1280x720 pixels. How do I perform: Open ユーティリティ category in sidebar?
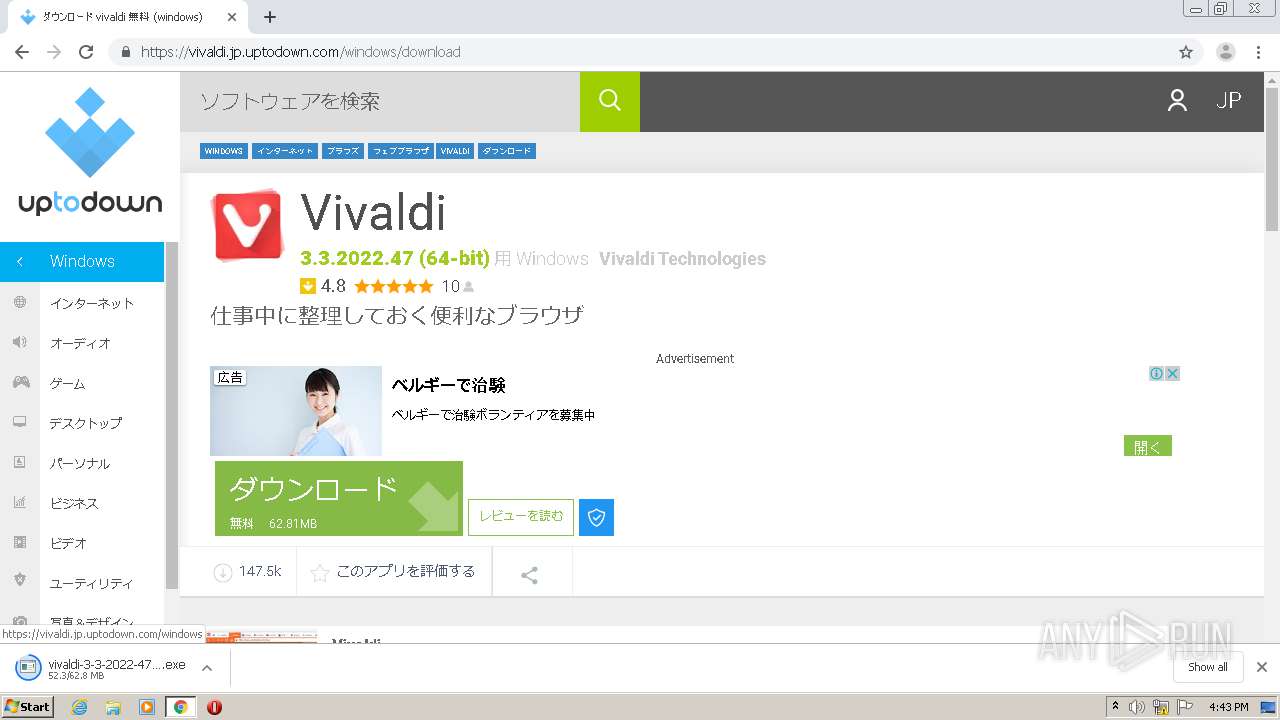click(92, 583)
